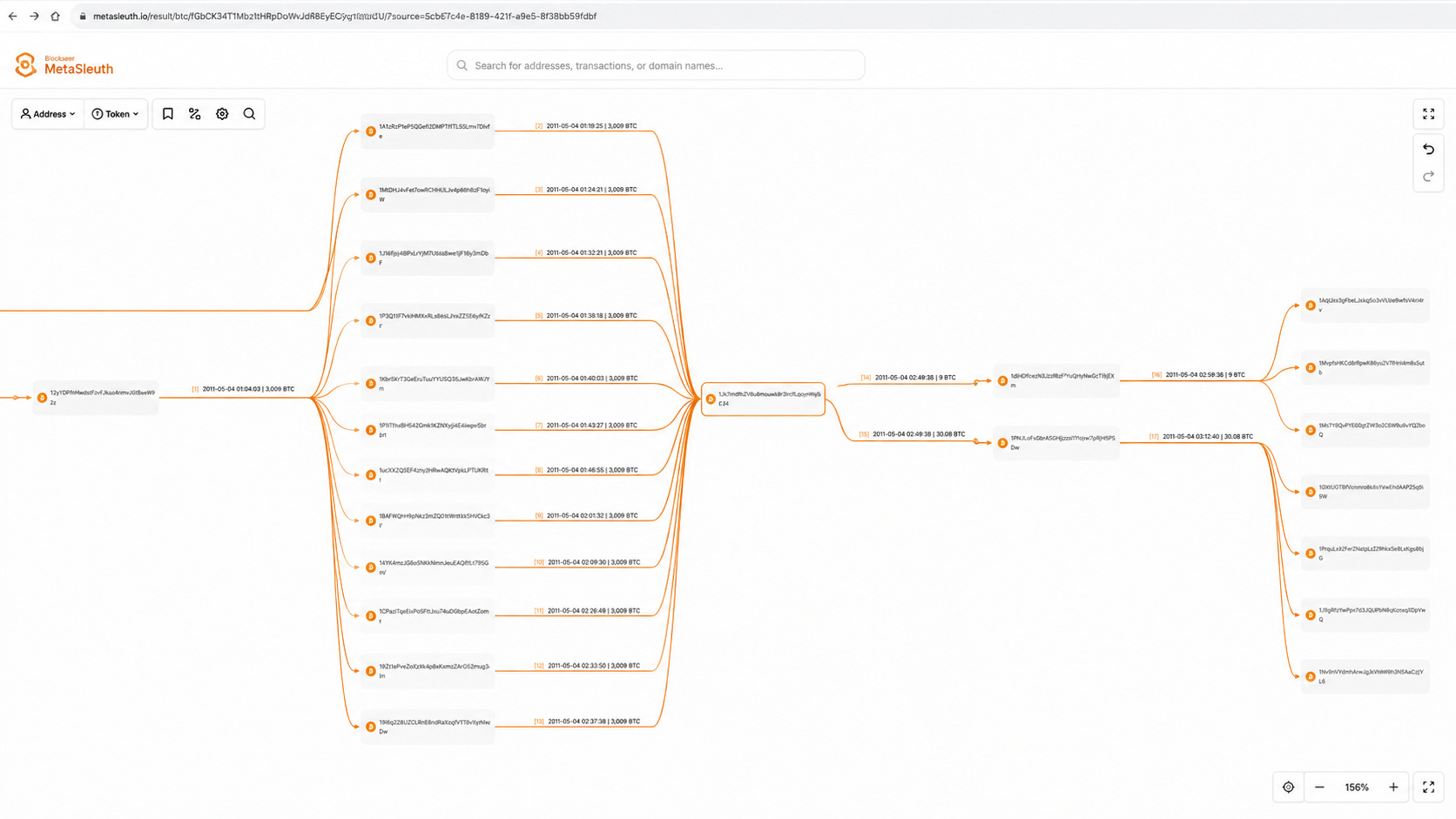Open canvas settings gear icon
Screen dimensions: 1456x819
pyautogui.click(x=222, y=114)
